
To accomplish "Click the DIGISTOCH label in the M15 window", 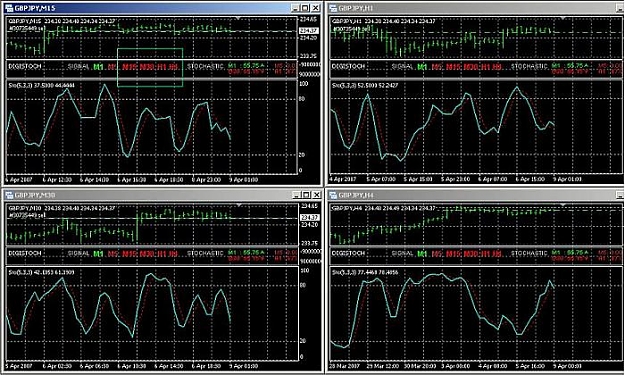I will [25, 66].
